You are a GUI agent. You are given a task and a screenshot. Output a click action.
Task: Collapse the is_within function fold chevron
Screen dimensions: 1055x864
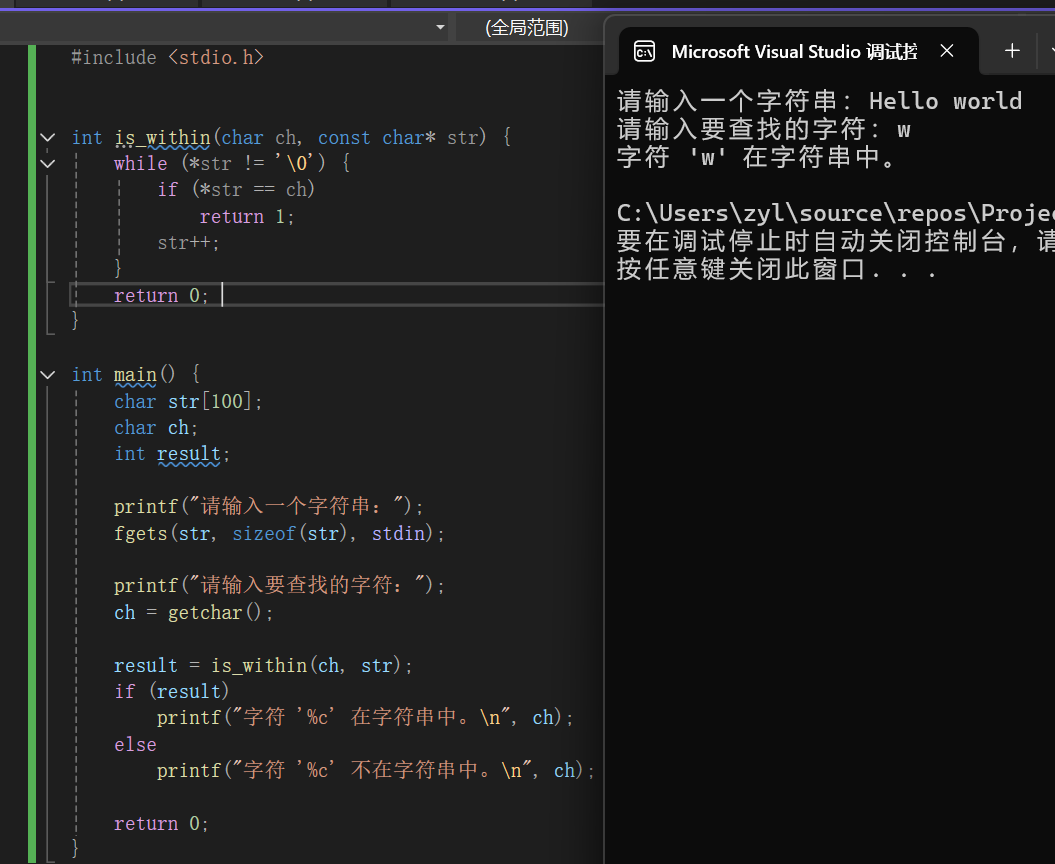click(48, 137)
